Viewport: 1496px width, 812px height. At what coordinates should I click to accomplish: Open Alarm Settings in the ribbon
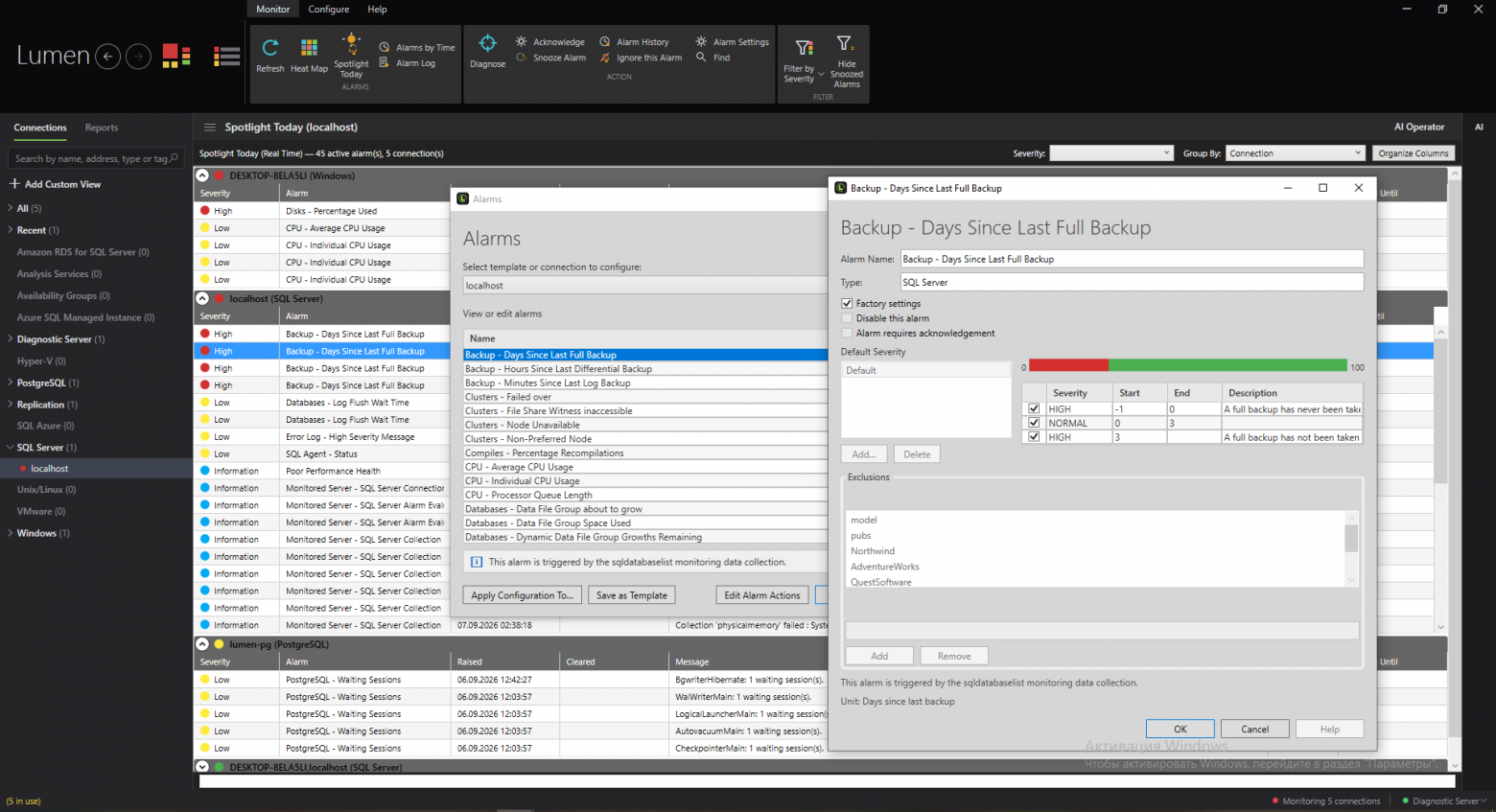point(733,42)
